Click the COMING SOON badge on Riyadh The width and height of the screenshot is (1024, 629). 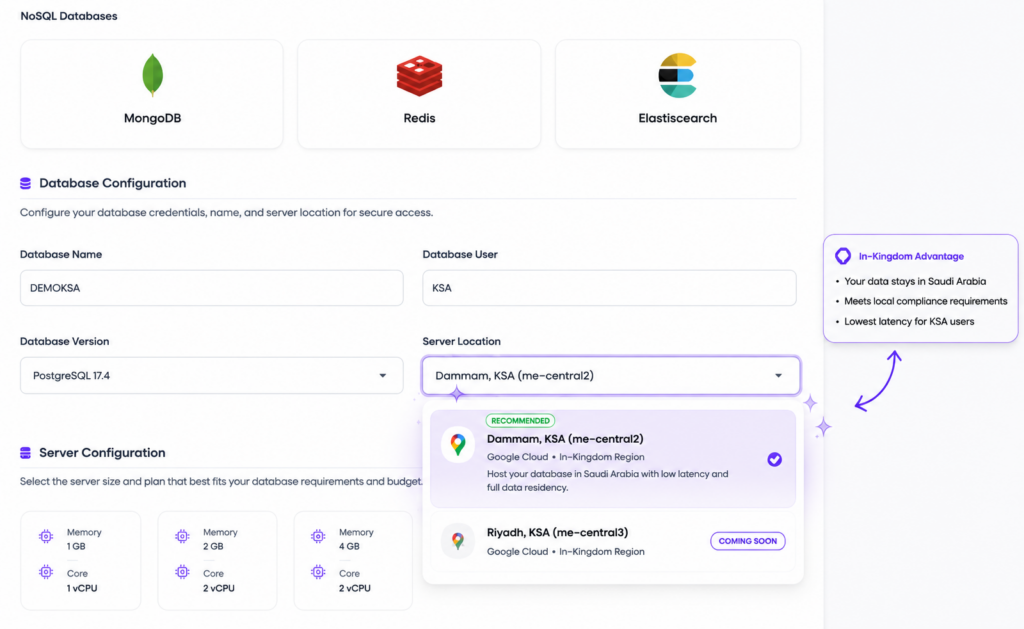pos(748,541)
